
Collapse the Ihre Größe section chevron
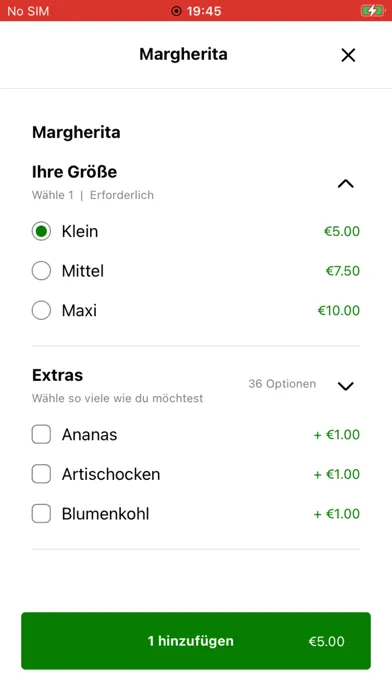coord(345,183)
